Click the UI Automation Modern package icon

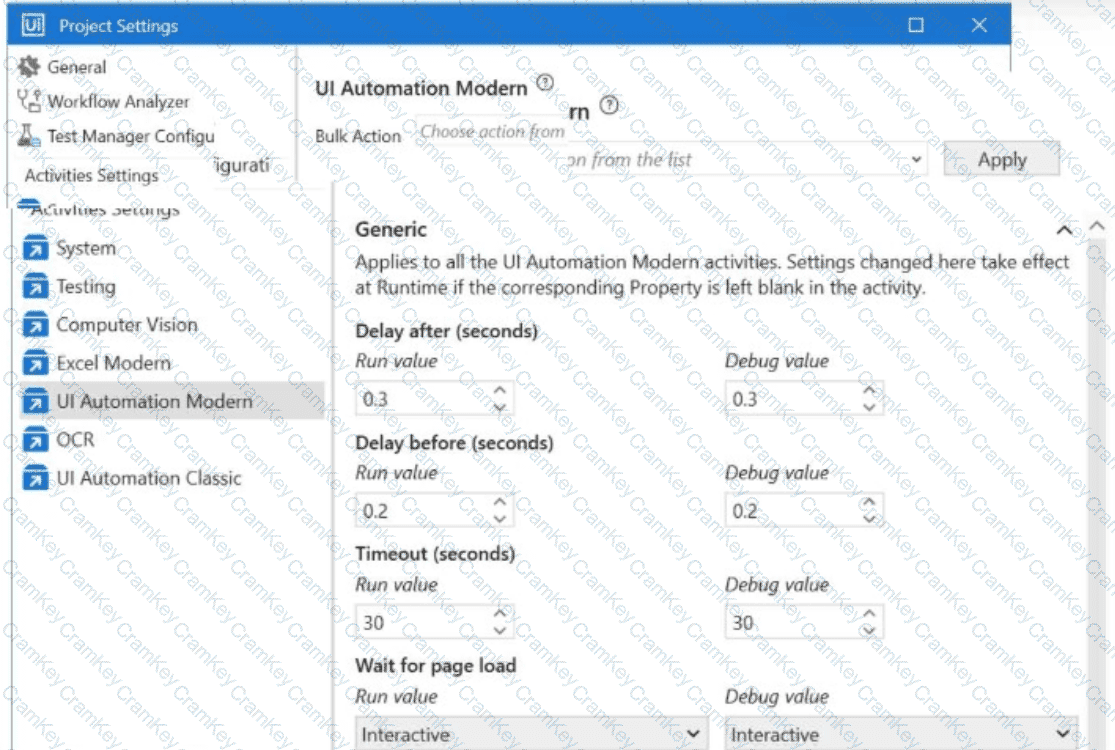coord(36,402)
